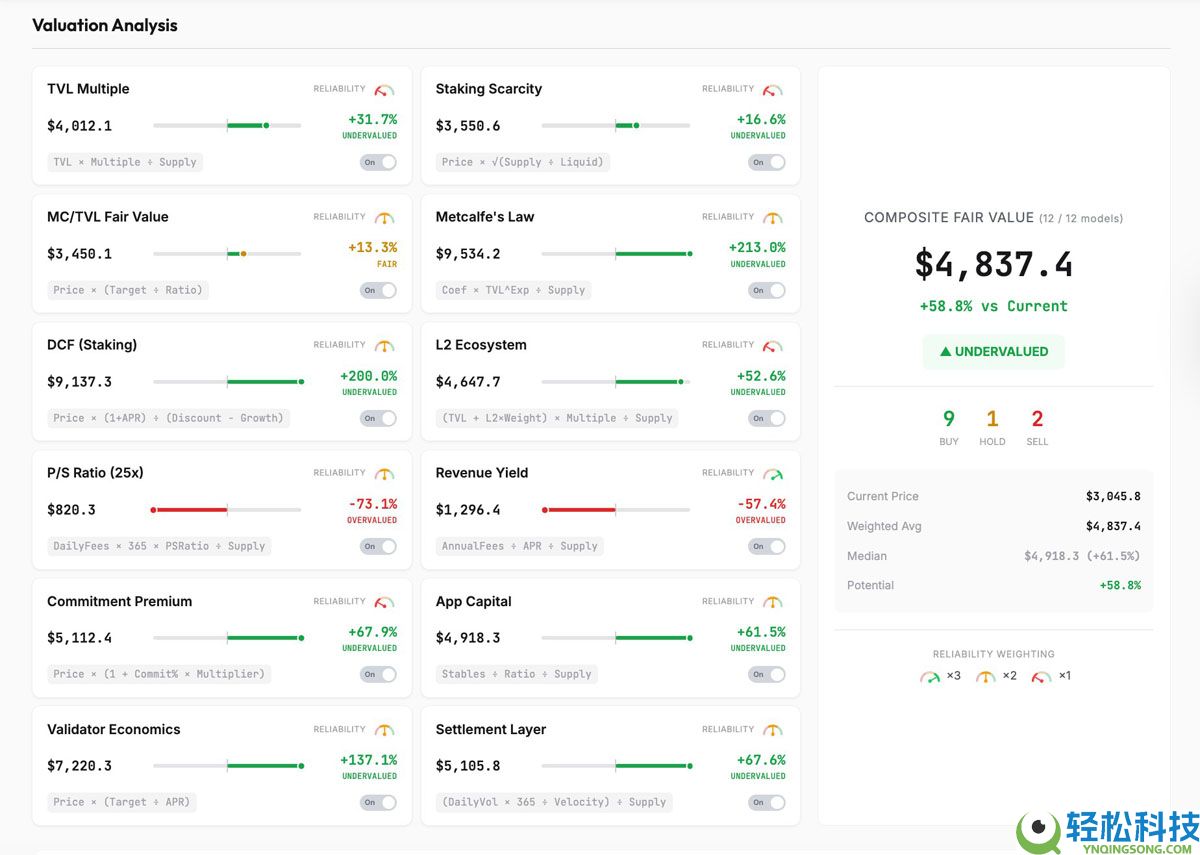Turn off the P/S Ratio model toggle

[x=378, y=546]
